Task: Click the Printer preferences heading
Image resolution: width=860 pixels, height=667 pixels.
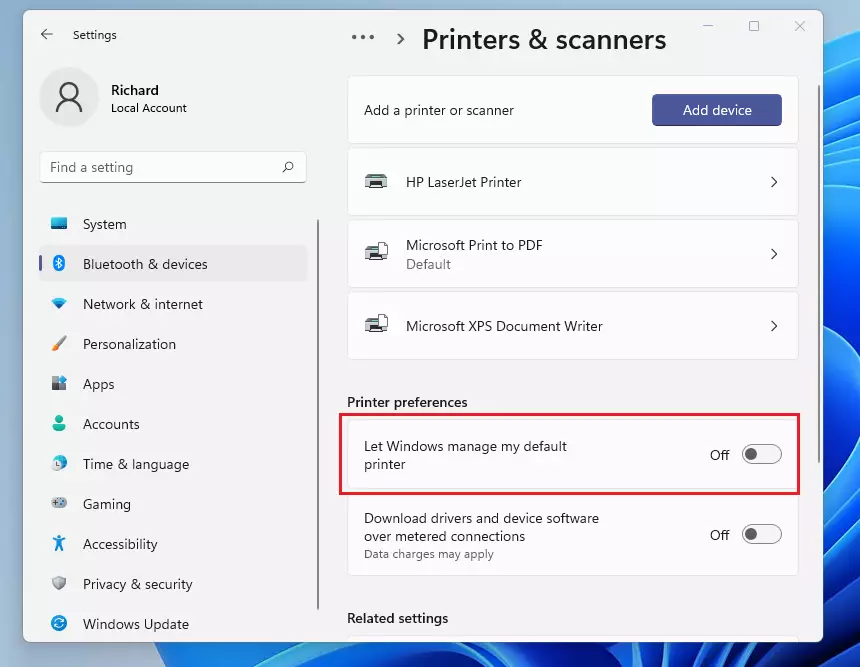Action: coord(407,402)
